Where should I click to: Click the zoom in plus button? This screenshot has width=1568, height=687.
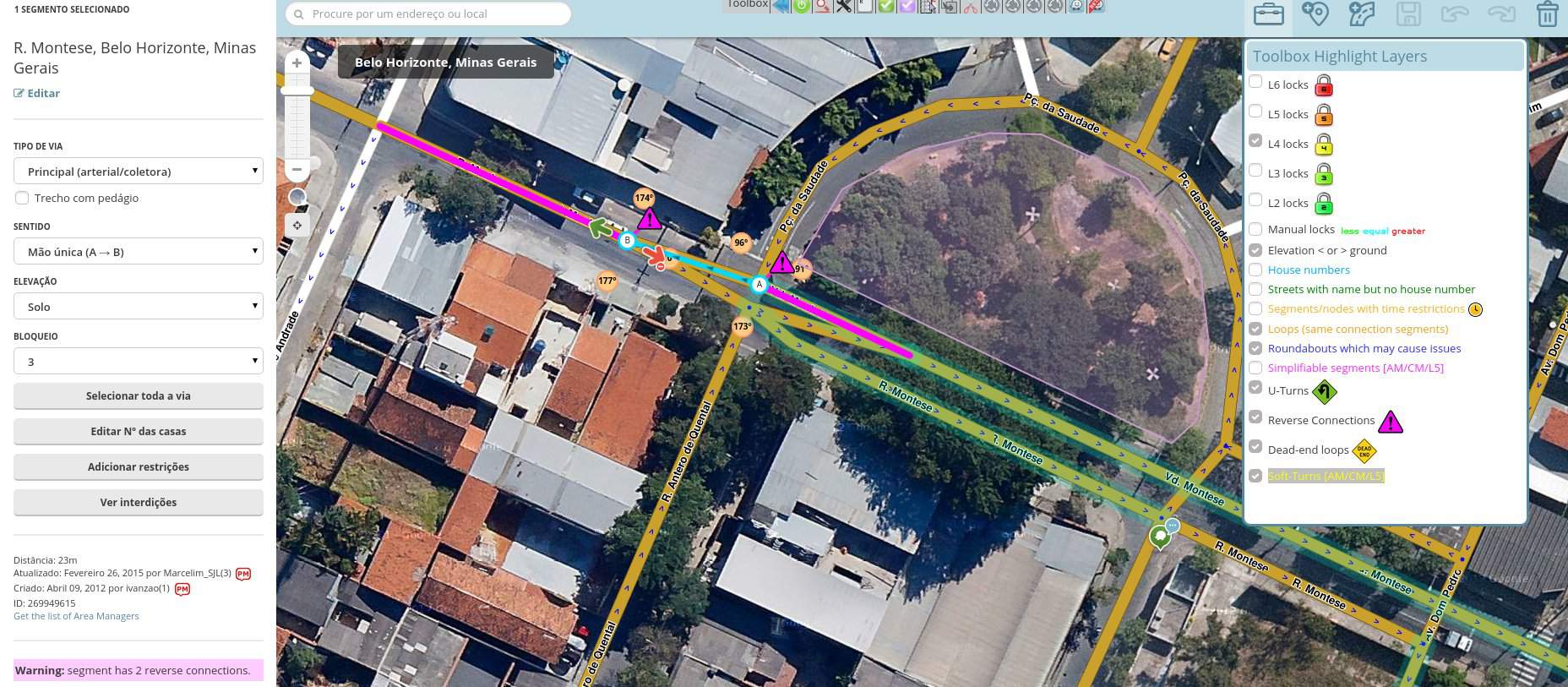coord(297,63)
